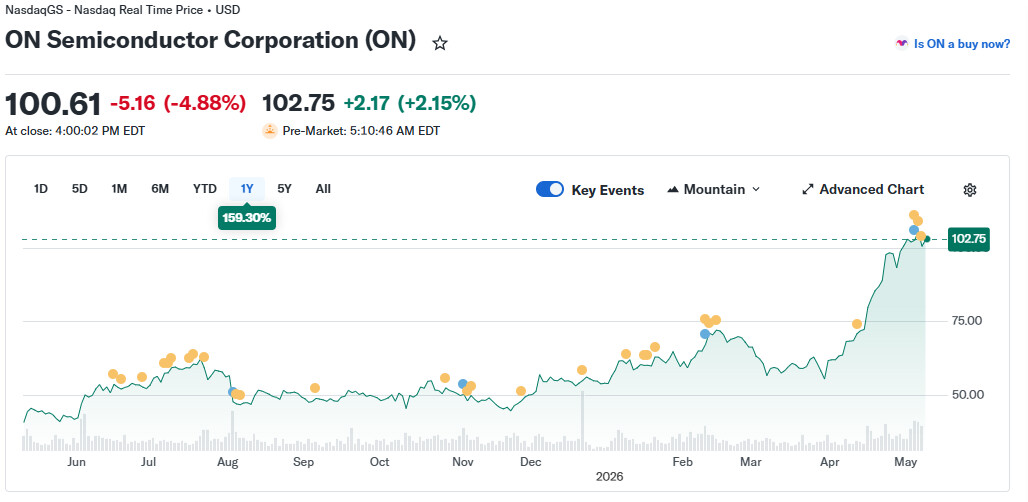The height and width of the screenshot is (502, 1028).
Task: Click the +2.17 (+2.15%) pre-market change
Action: (410, 104)
